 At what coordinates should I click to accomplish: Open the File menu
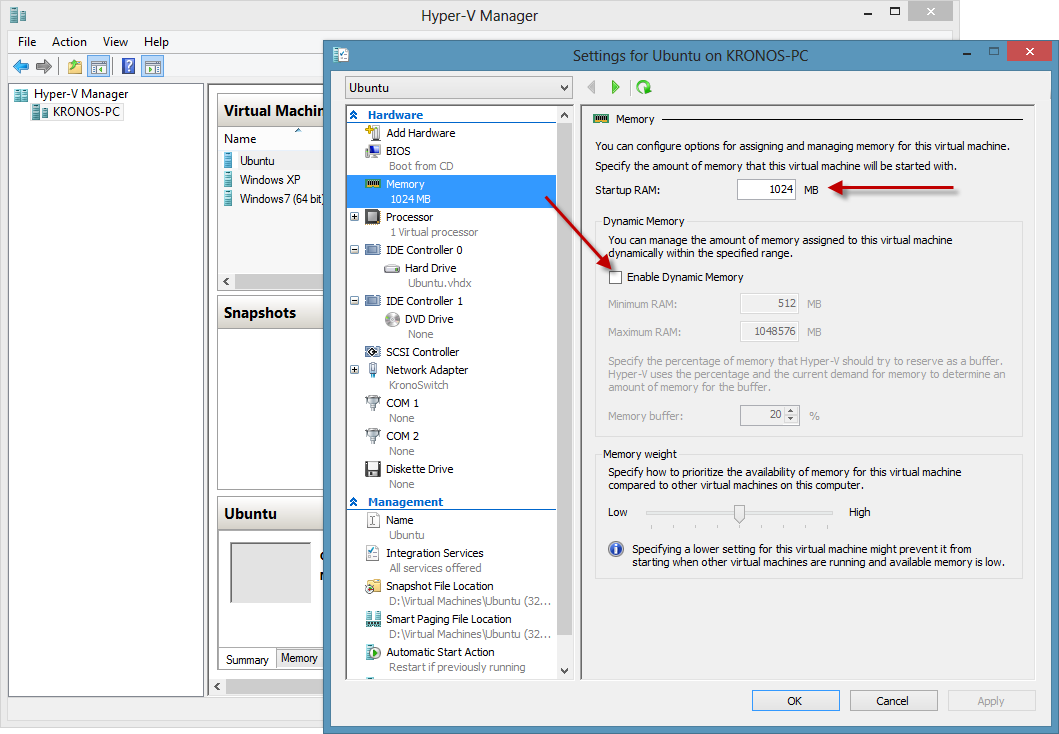click(27, 42)
